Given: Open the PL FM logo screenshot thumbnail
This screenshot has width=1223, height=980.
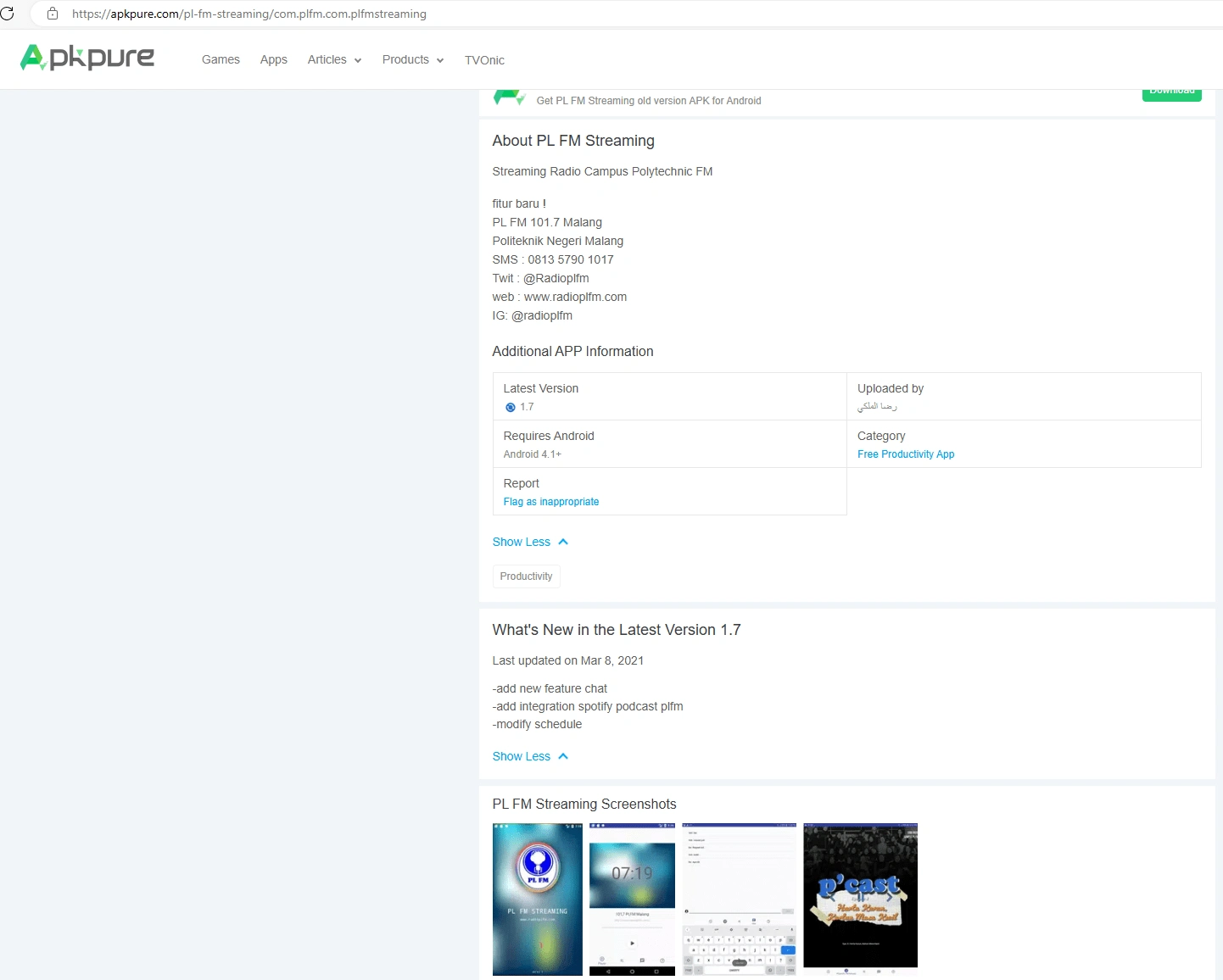Looking at the screenshot, I should (538, 899).
